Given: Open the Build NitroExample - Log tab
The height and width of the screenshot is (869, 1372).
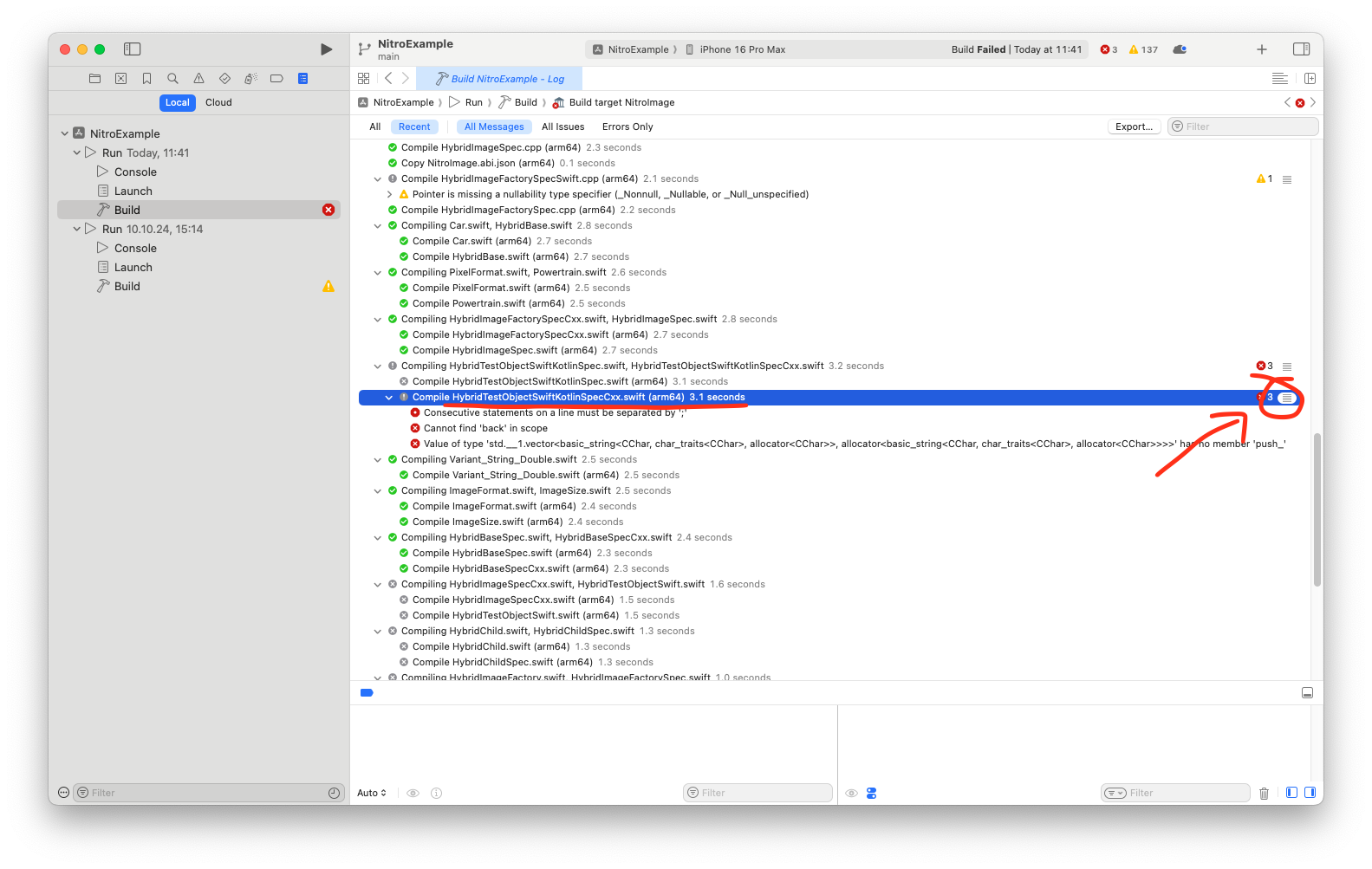Looking at the screenshot, I should point(499,79).
